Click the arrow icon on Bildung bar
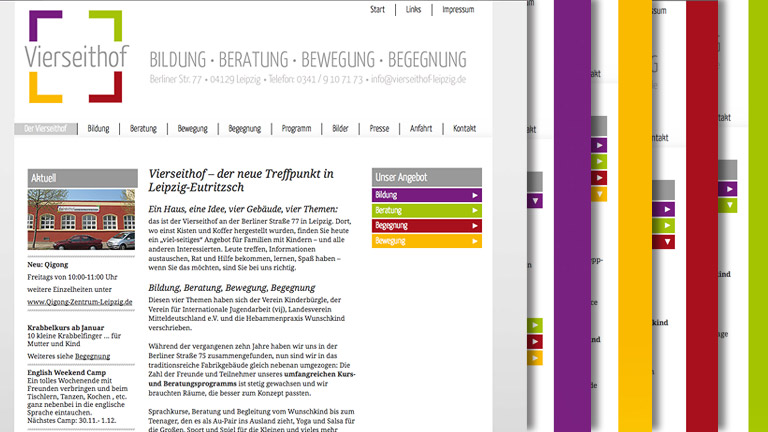 pyautogui.click(x=475, y=195)
